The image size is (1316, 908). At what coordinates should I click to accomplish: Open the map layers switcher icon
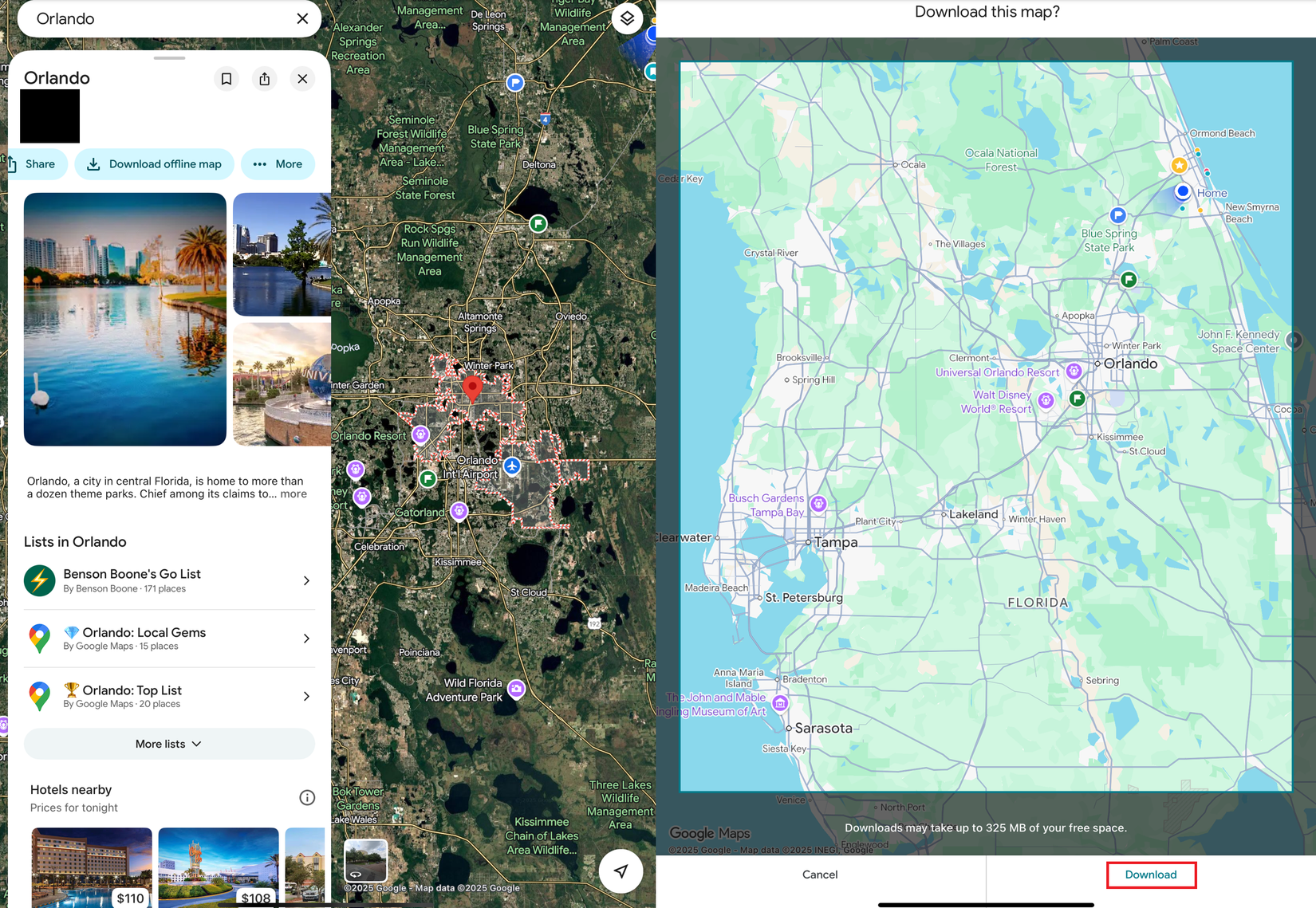(x=628, y=18)
